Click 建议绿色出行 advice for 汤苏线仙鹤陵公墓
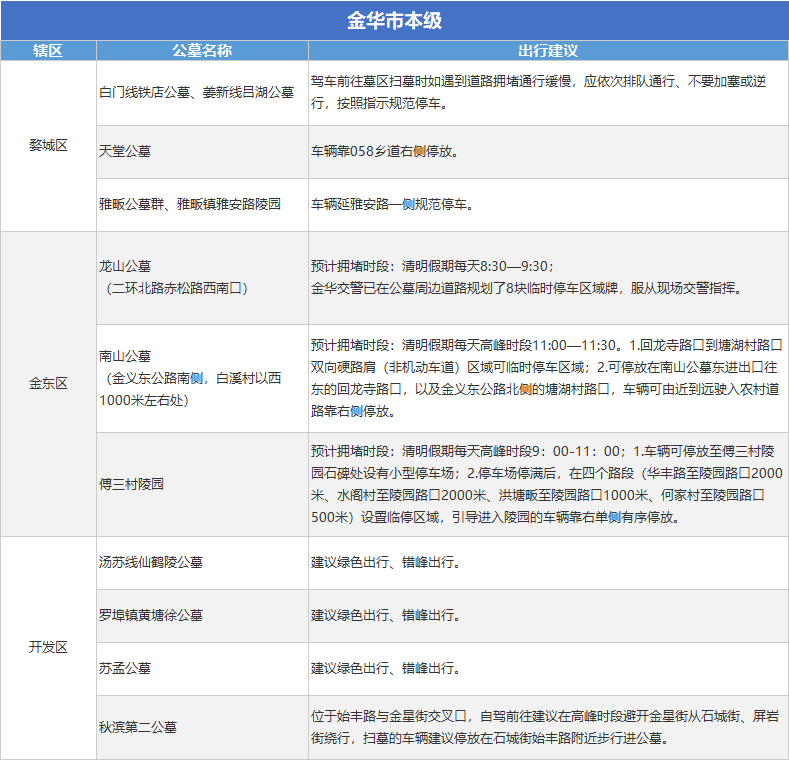 (386, 562)
